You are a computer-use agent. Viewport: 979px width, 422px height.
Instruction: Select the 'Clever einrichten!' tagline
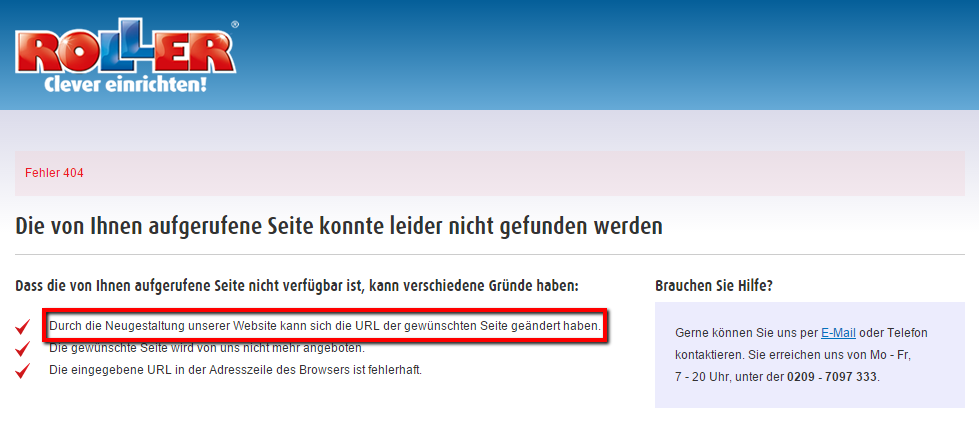point(125,86)
